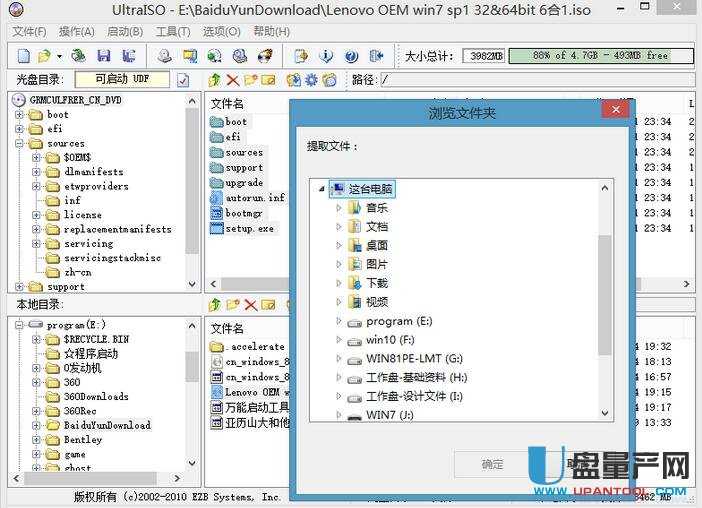Click the New file toolbar icon
The height and width of the screenshot is (508, 702).
[x=22, y=56]
